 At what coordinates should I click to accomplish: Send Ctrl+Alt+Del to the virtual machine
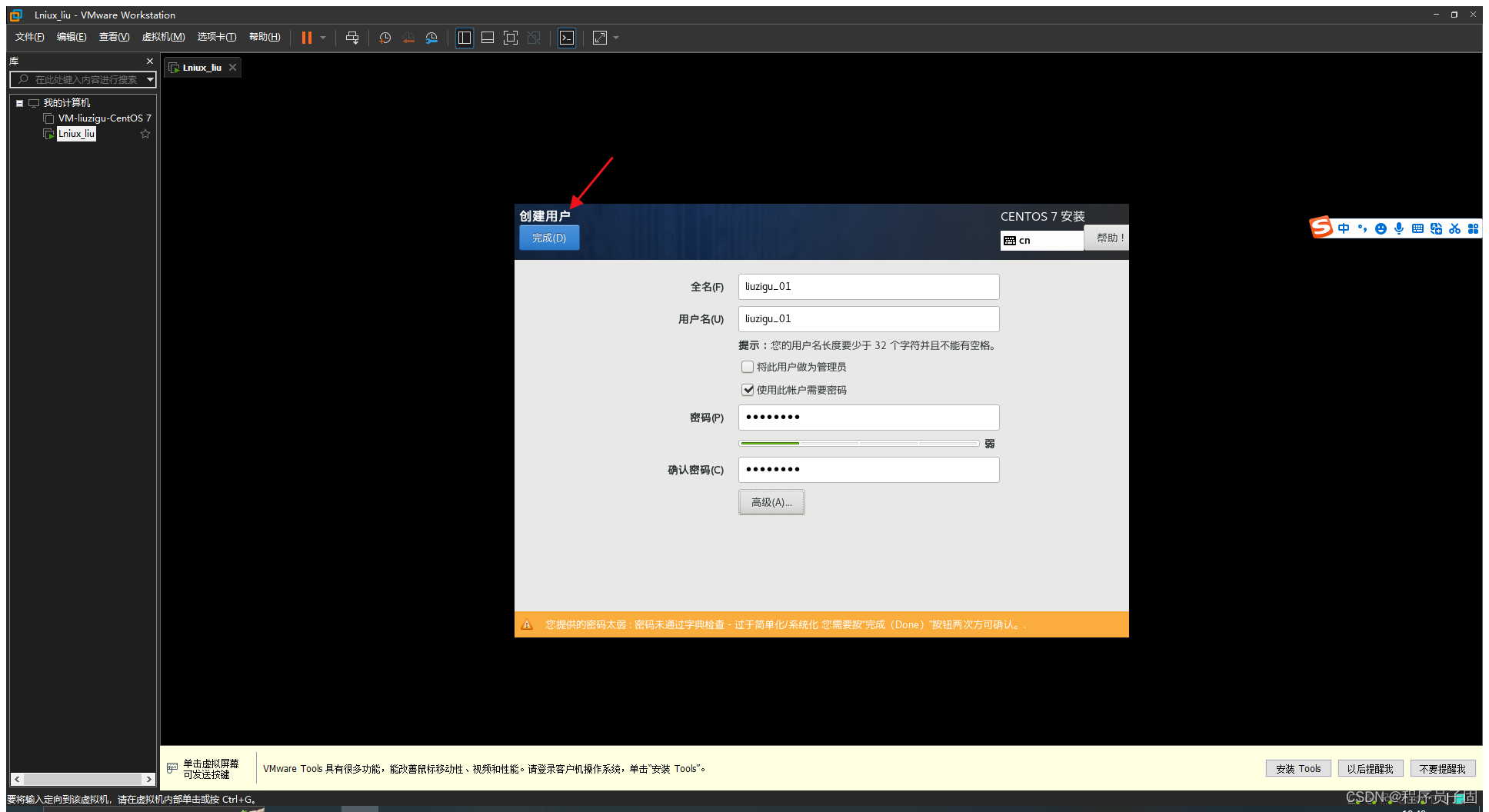352,38
